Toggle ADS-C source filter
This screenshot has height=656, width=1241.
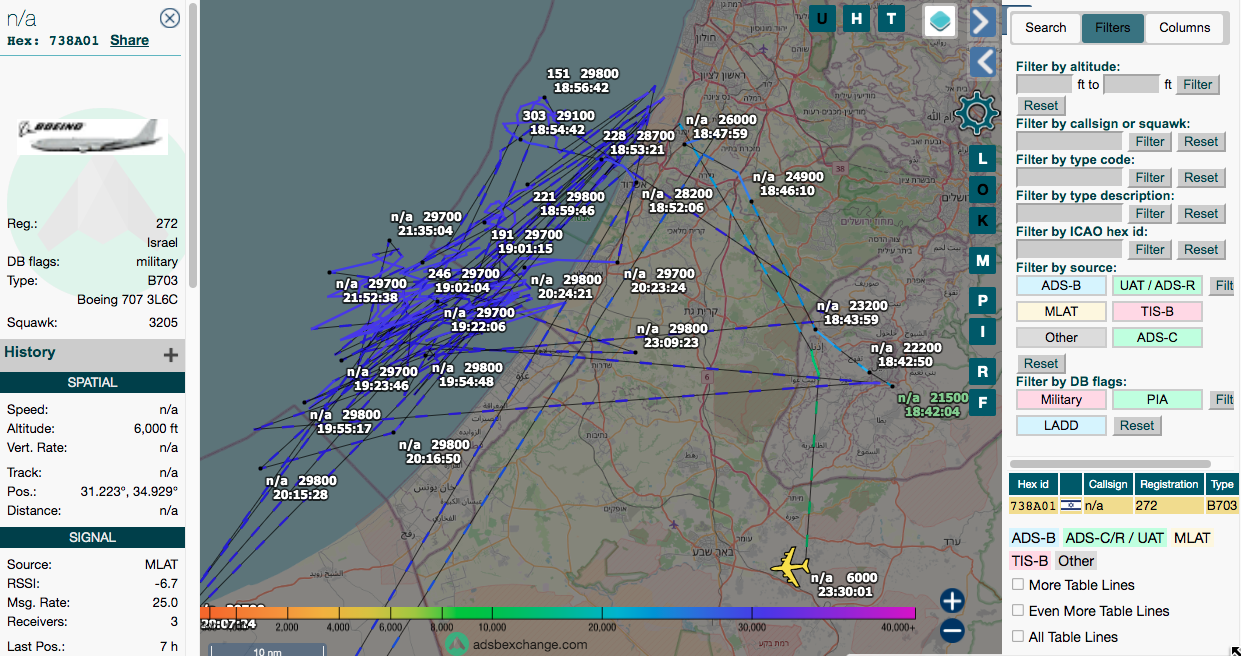(1157, 338)
